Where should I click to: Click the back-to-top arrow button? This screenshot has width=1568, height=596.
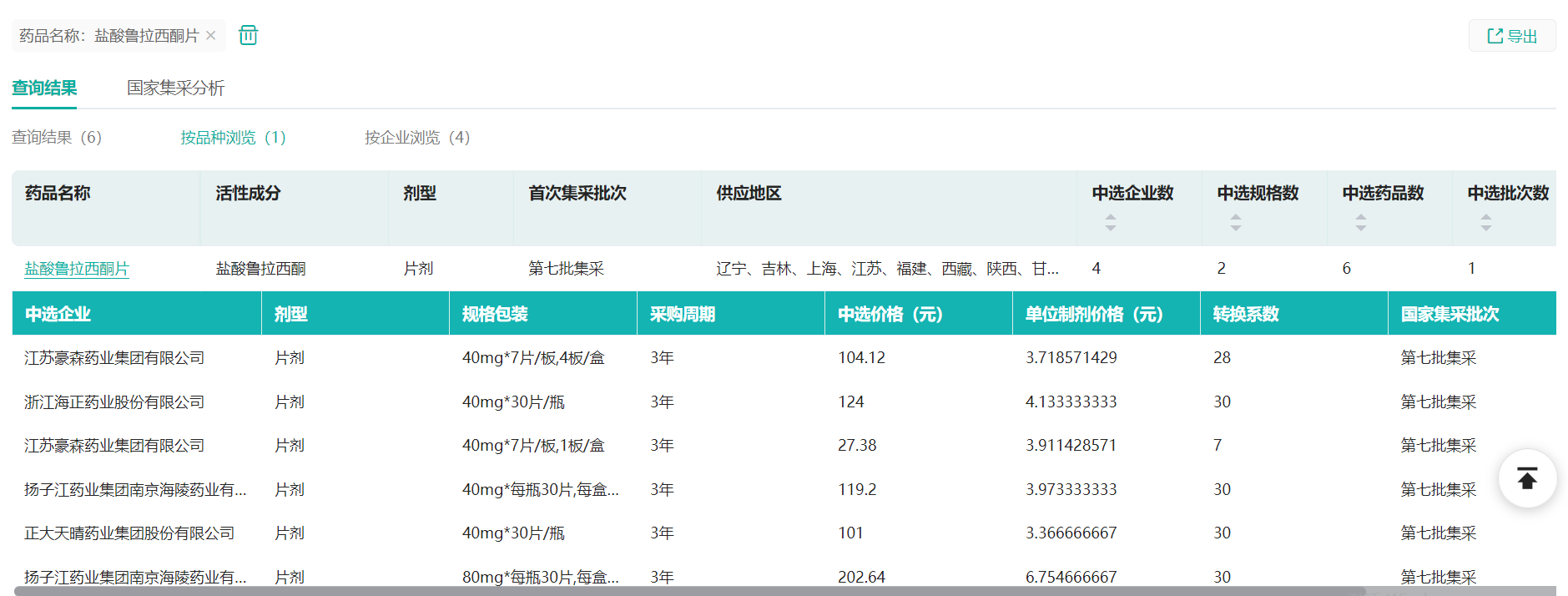tap(1526, 478)
